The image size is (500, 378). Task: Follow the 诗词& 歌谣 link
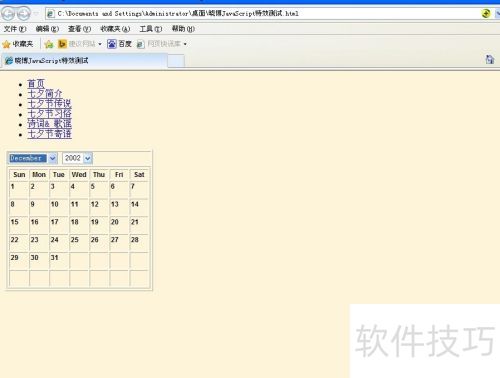[49, 124]
